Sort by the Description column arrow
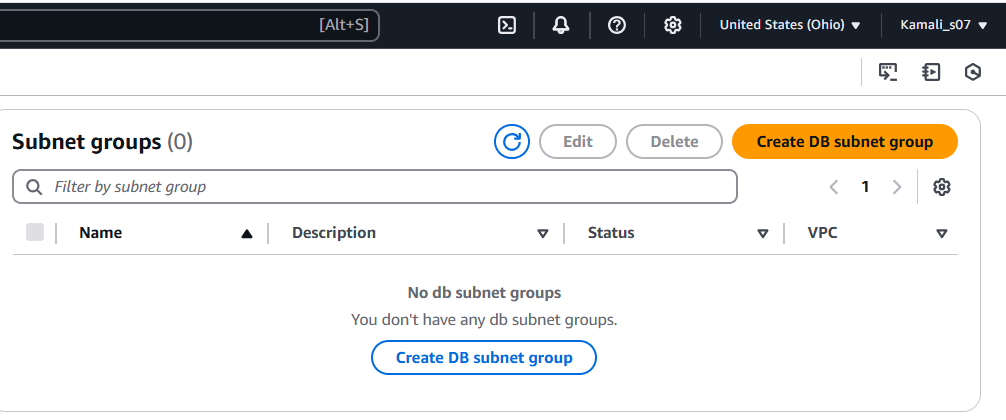The height and width of the screenshot is (420, 1006). point(543,234)
